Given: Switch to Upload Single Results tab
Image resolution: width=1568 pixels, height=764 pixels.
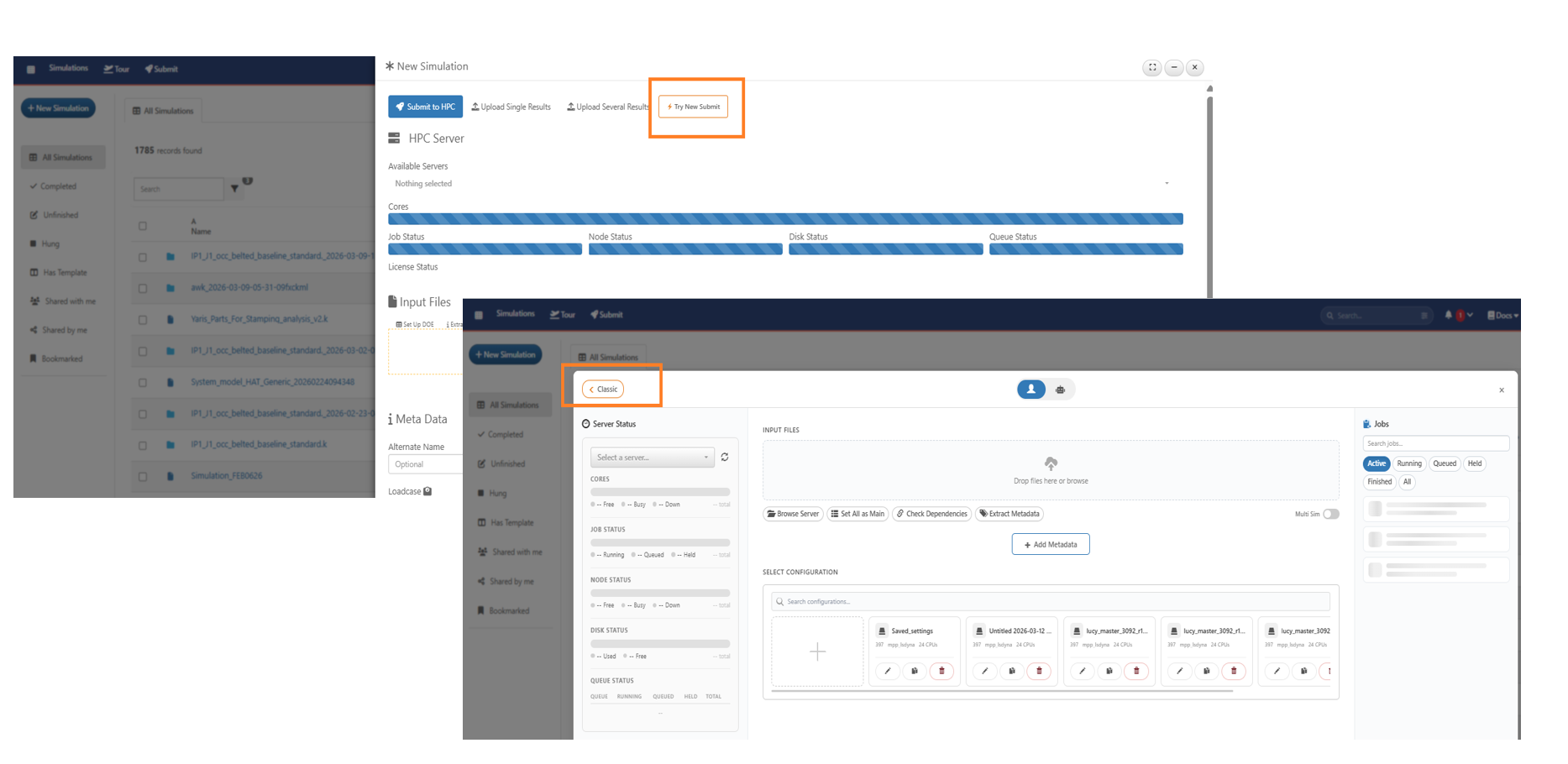Looking at the screenshot, I should (x=511, y=107).
